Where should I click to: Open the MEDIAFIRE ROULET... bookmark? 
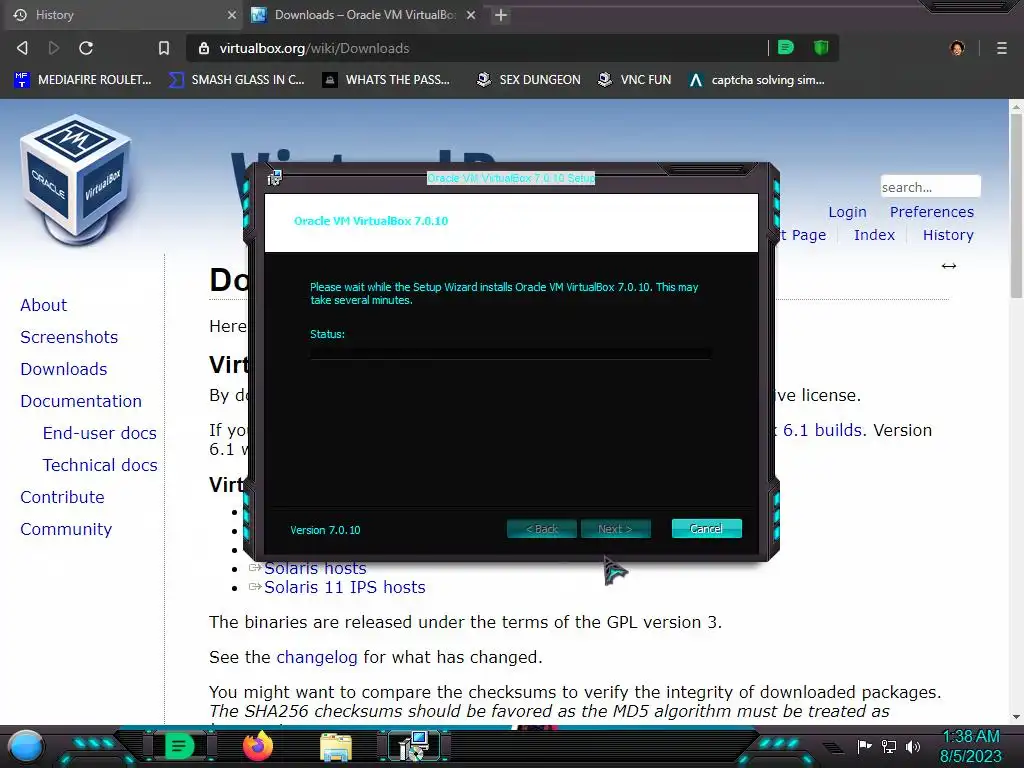click(x=83, y=80)
